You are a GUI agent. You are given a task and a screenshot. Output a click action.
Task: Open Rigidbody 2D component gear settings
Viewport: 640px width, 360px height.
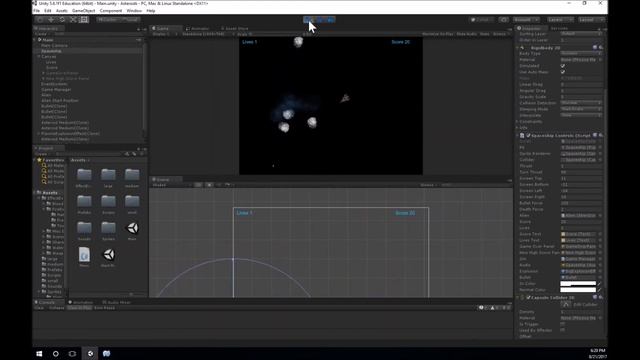(601, 48)
